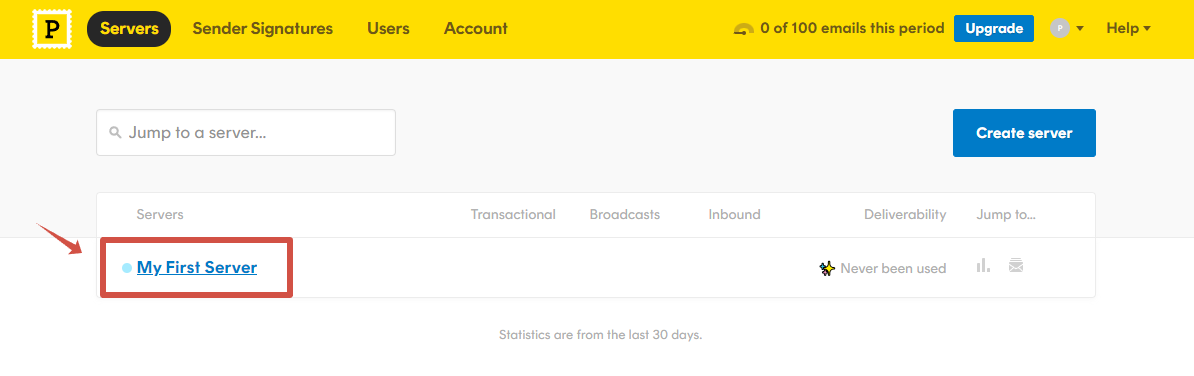Go to the Users tab
Viewport: 1194px width, 376px height.
[x=388, y=29]
